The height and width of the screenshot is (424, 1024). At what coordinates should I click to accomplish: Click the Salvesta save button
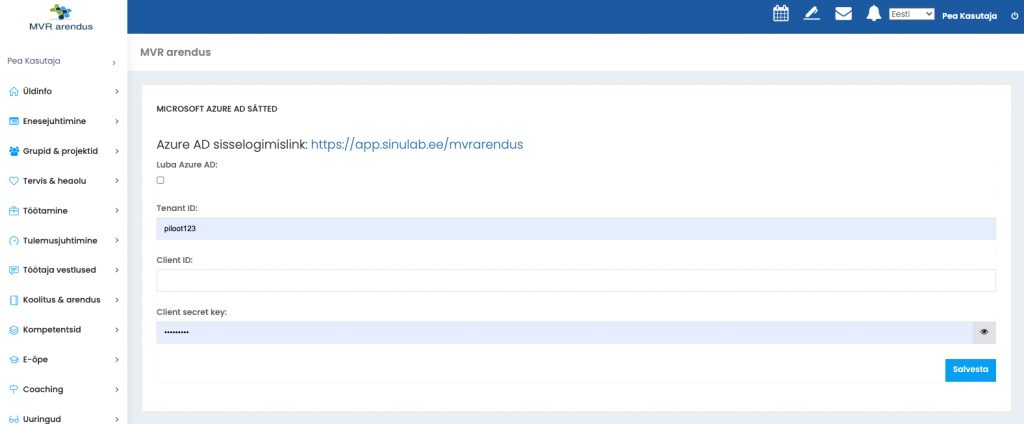970,370
